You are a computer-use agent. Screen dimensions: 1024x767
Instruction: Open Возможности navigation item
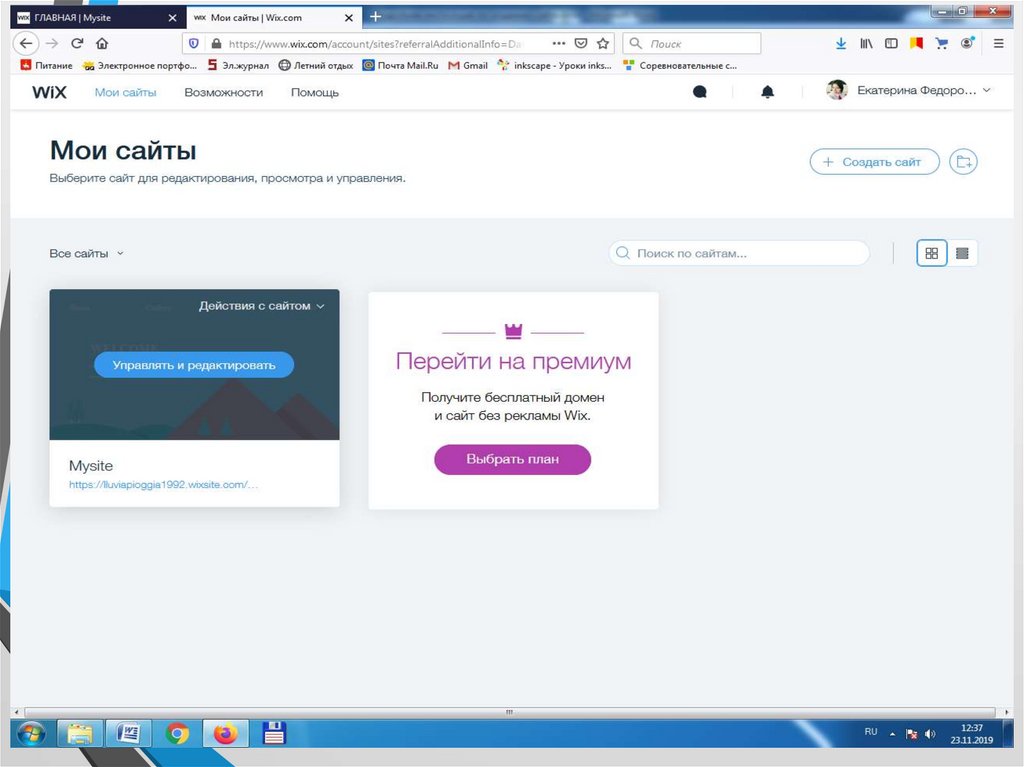(223, 93)
